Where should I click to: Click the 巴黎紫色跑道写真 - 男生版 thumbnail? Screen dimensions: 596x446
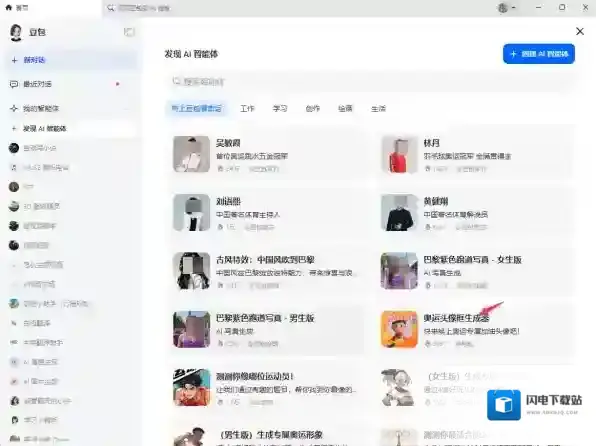[x=192, y=329]
